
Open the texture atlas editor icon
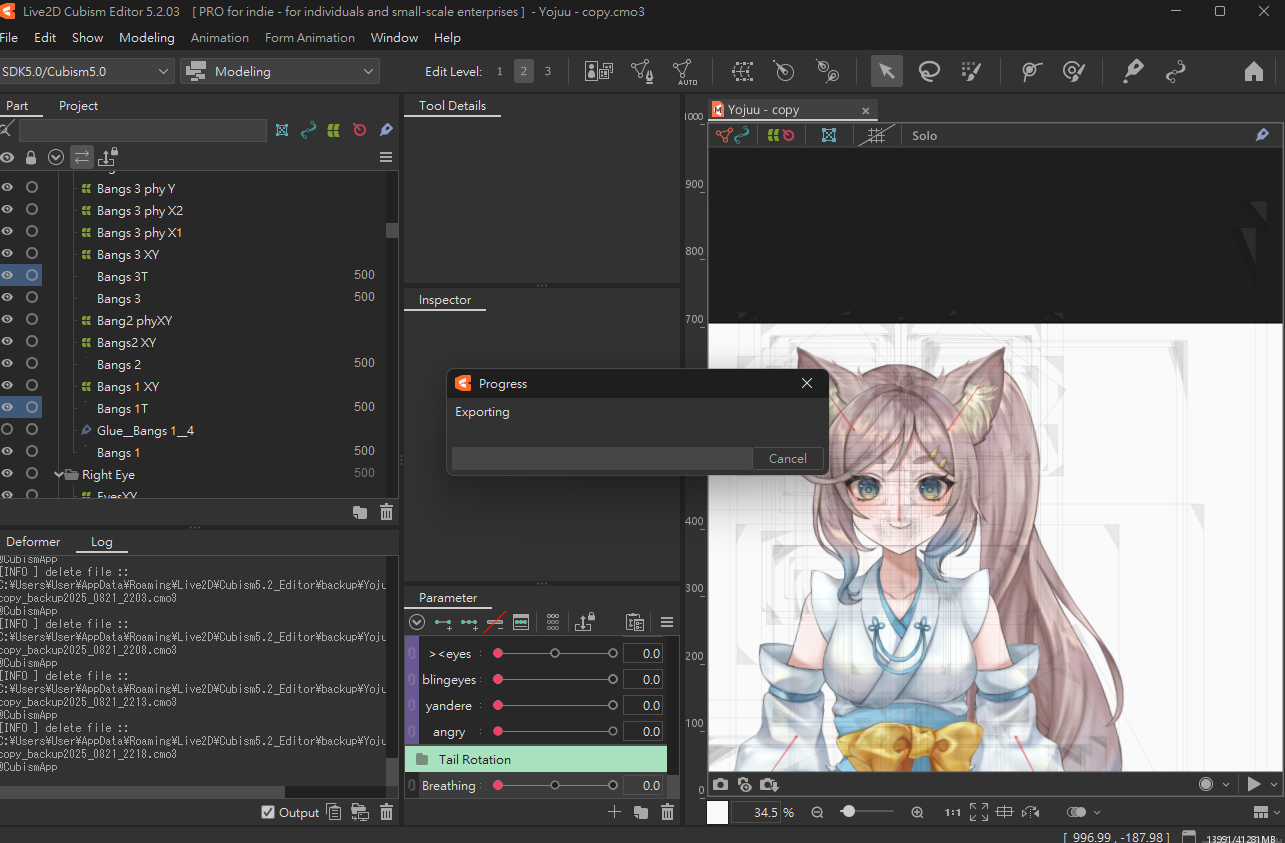coord(599,71)
